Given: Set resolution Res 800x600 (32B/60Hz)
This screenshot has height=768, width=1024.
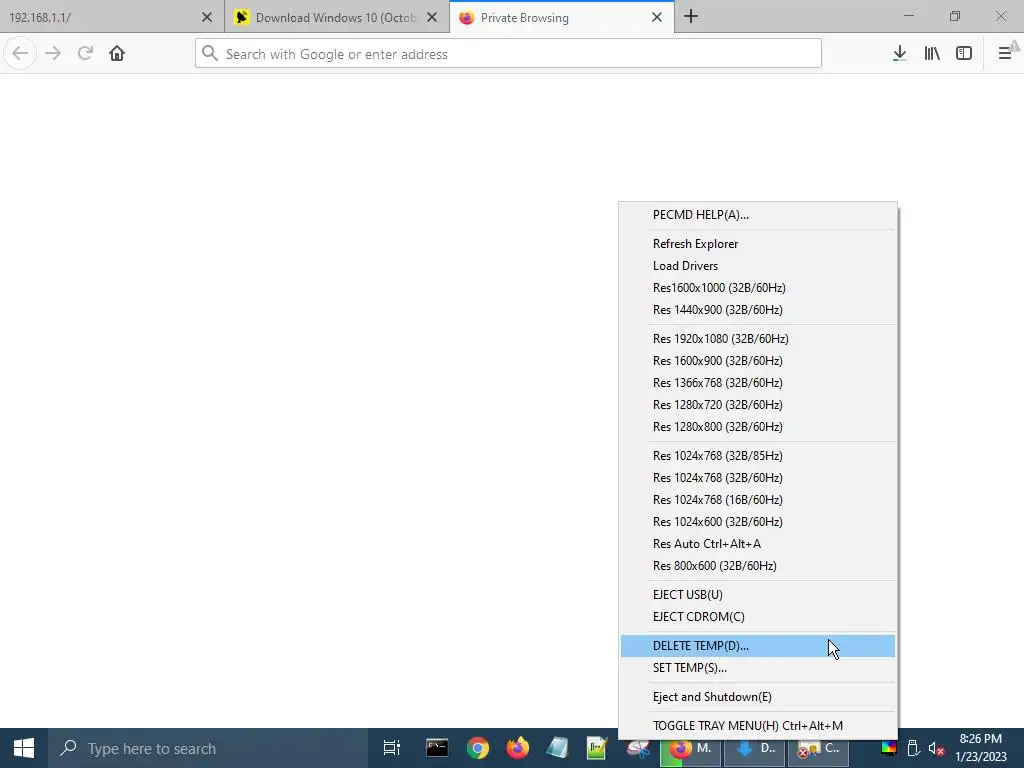Looking at the screenshot, I should click(758, 566).
